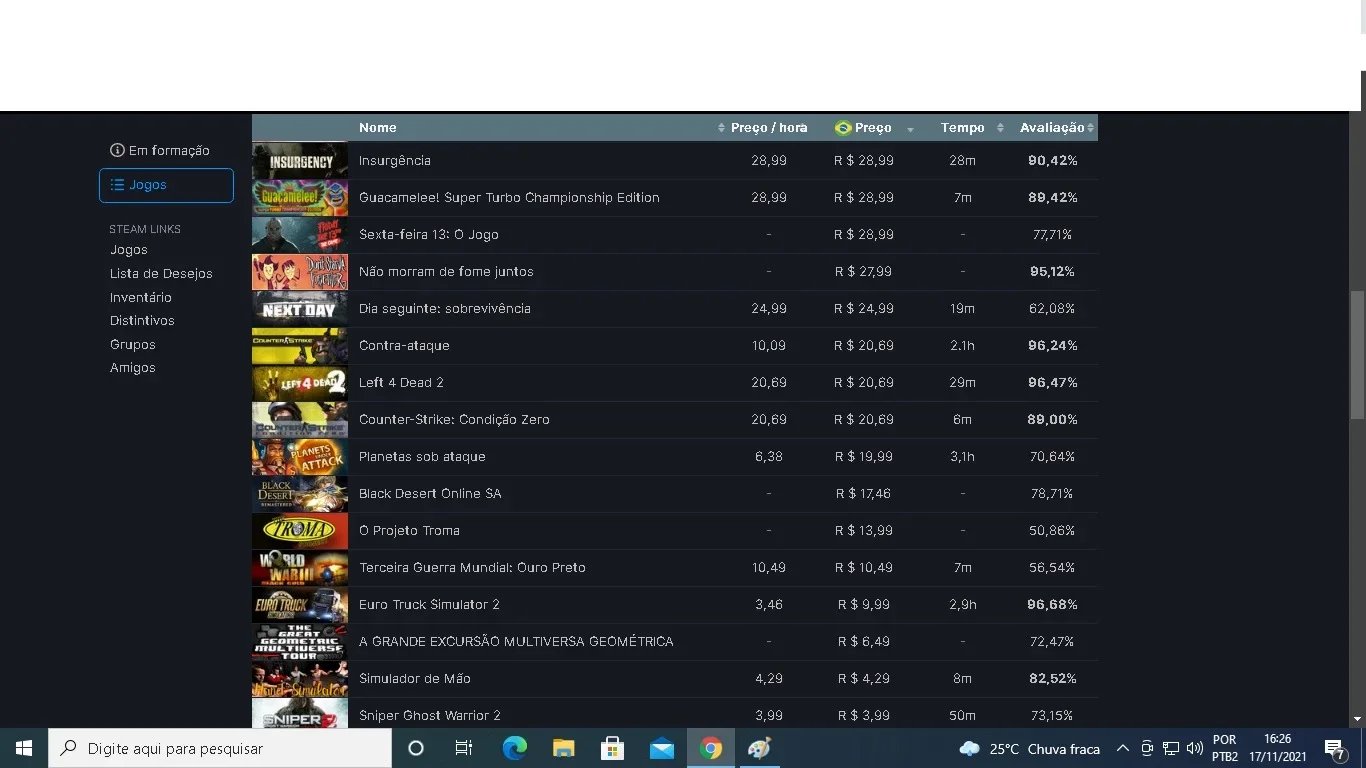Click the R $ 17,46 price cell
The height and width of the screenshot is (768, 1366).
point(864,493)
